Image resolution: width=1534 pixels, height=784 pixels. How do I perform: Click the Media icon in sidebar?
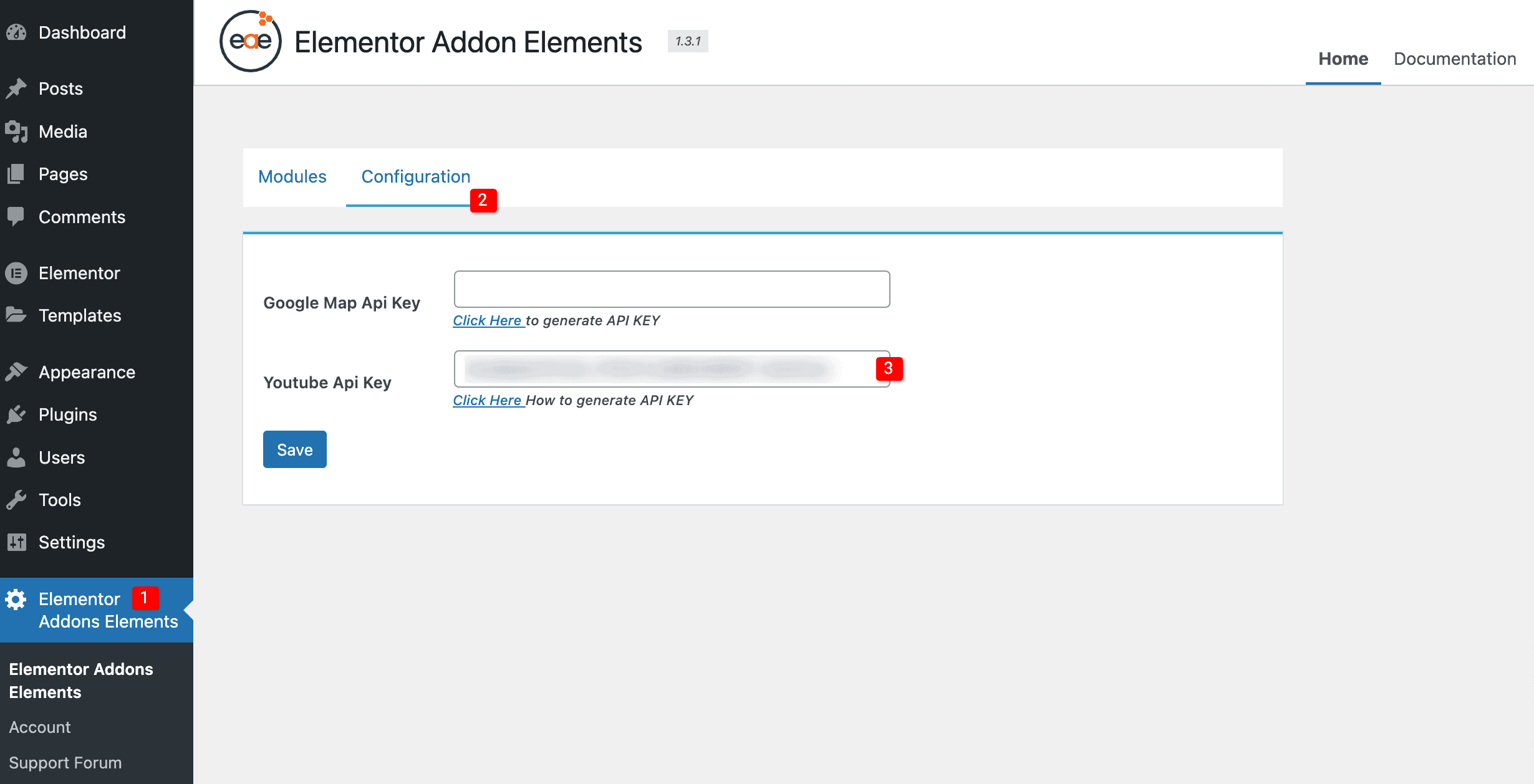[x=17, y=131]
